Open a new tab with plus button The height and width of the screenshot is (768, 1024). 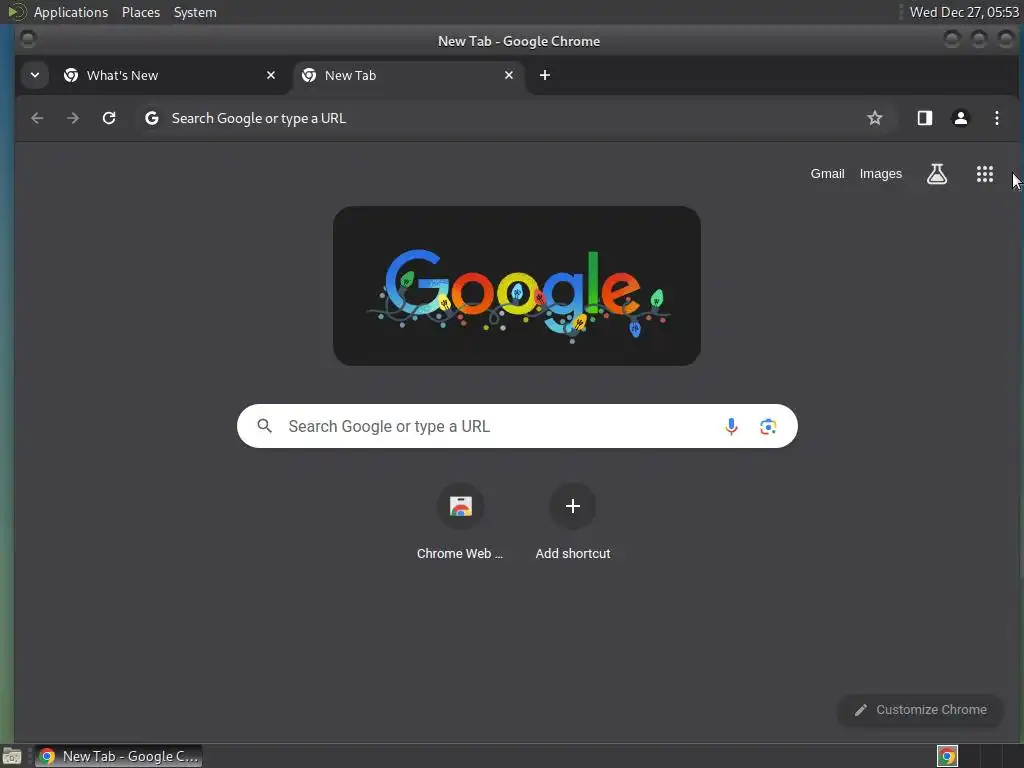(545, 75)
